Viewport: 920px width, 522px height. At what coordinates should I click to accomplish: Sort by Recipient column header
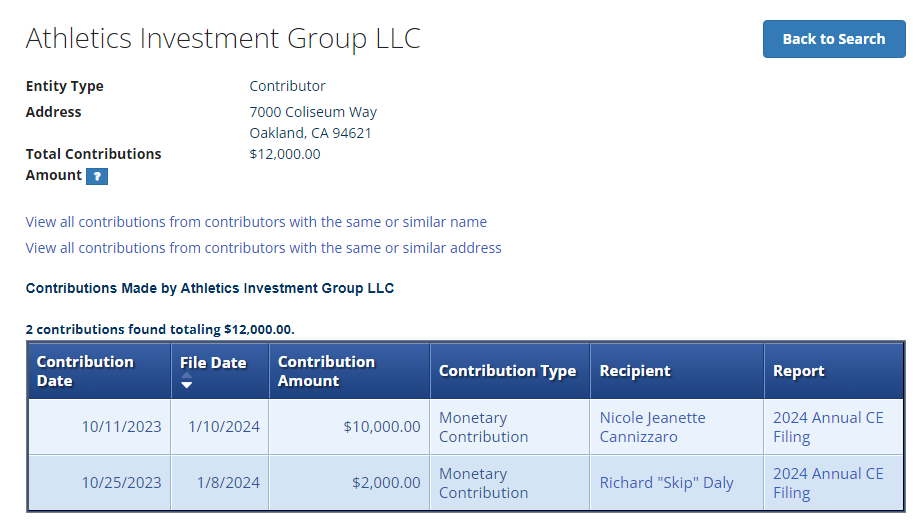[635, 371]
